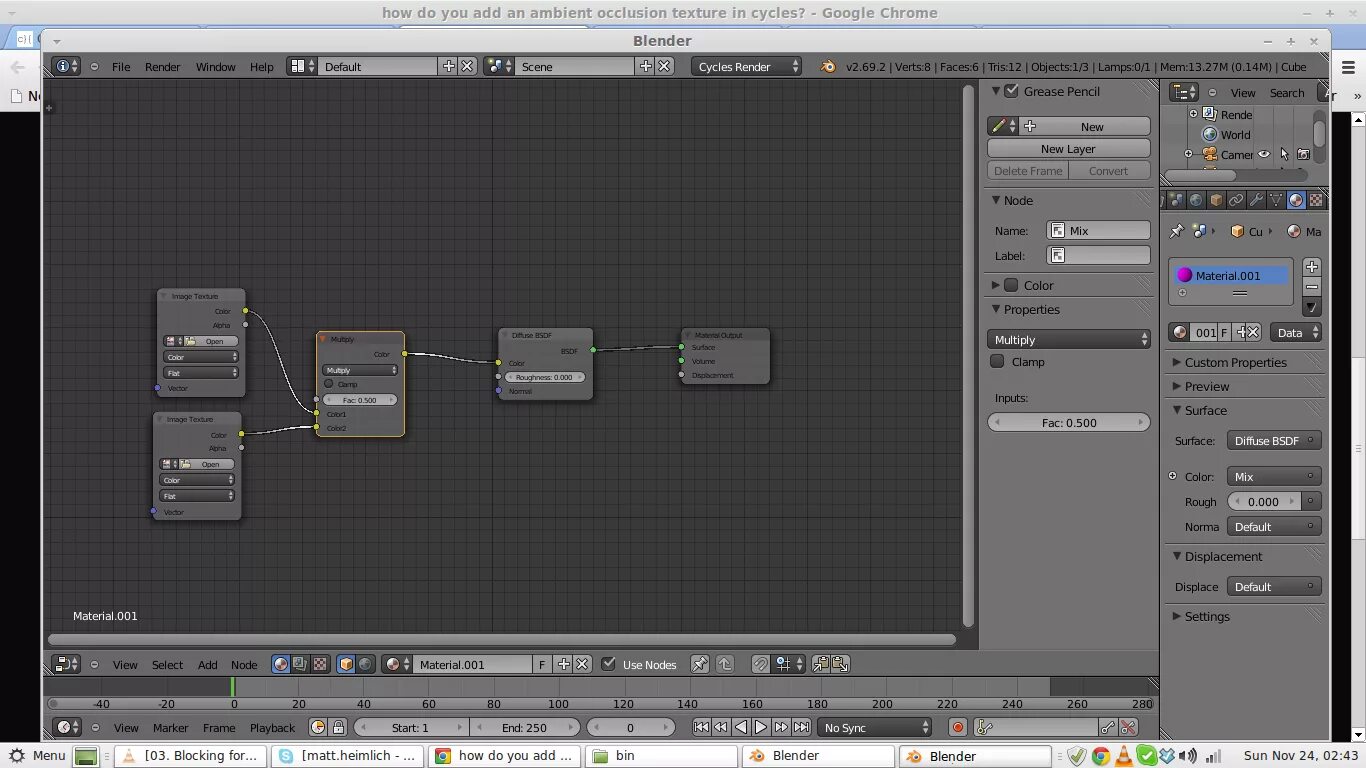The height and width of the screenshot is (768, 1366).
Task: Add a material slot plus button
Action: click(x=1312, y=267)
